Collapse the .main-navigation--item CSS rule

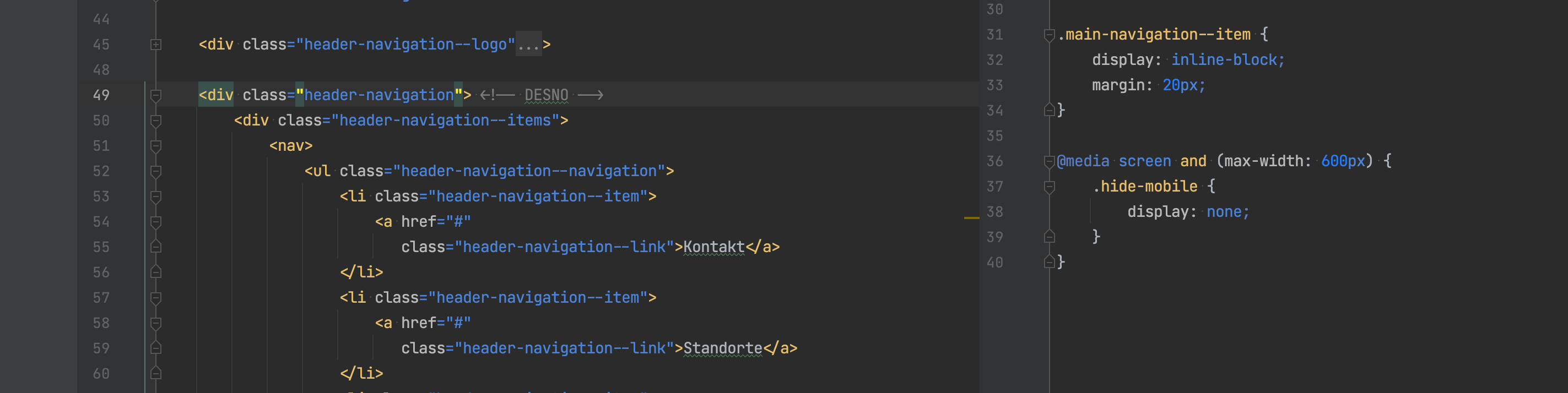1049,35
